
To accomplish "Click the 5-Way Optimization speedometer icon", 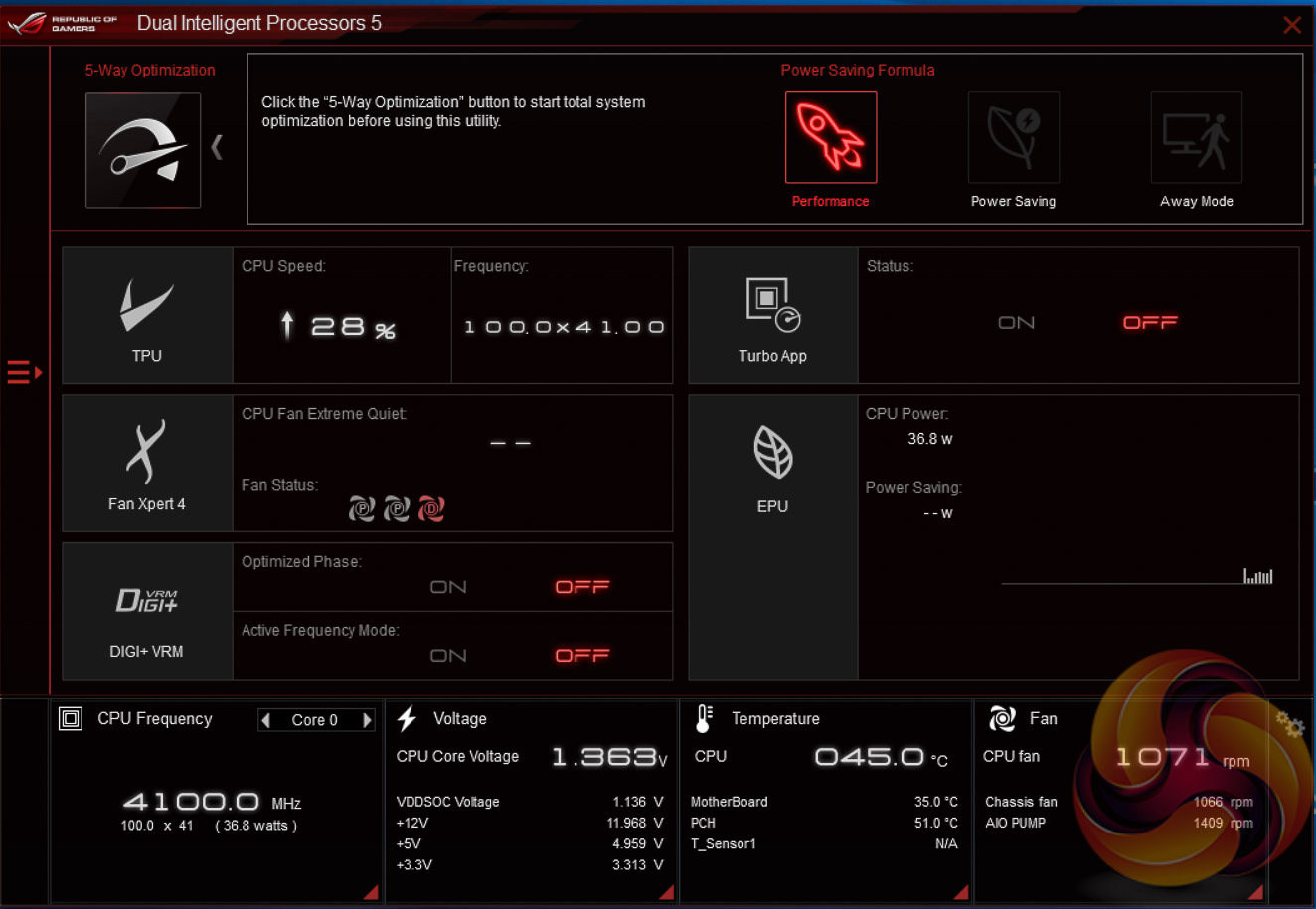I will tap(143, 150).
